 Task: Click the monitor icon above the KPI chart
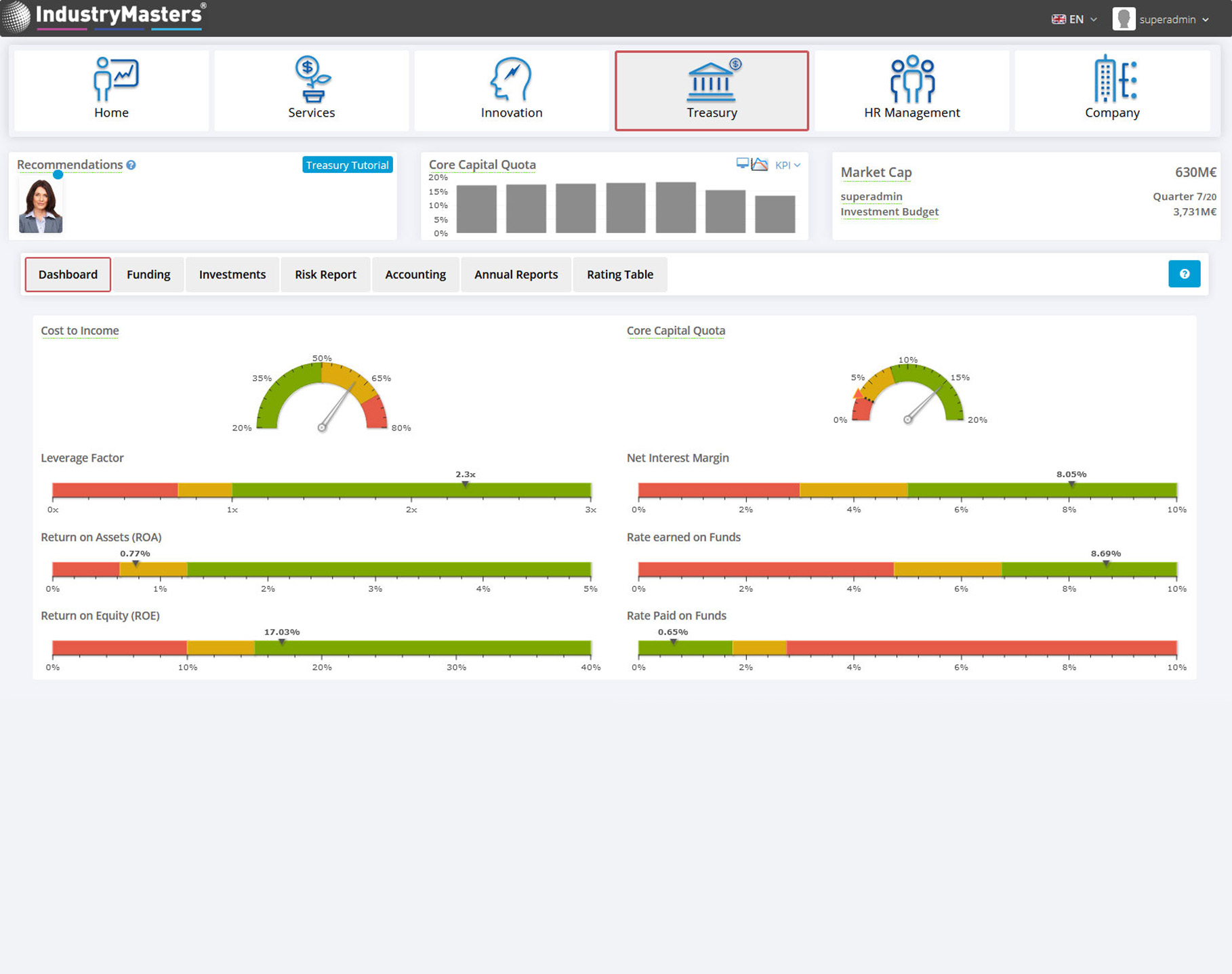tap(742, 164)
